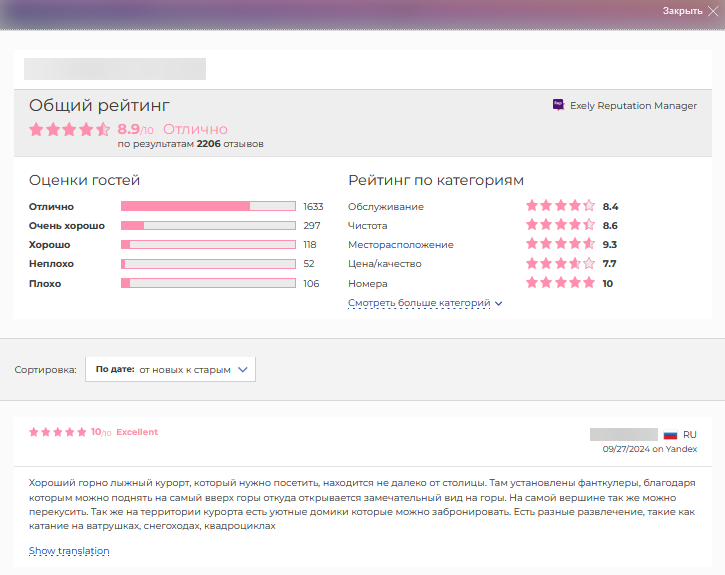Screen dimensions: 725x575
Task: Expand Смотреть больше категорий link
Action: point(419,303)
